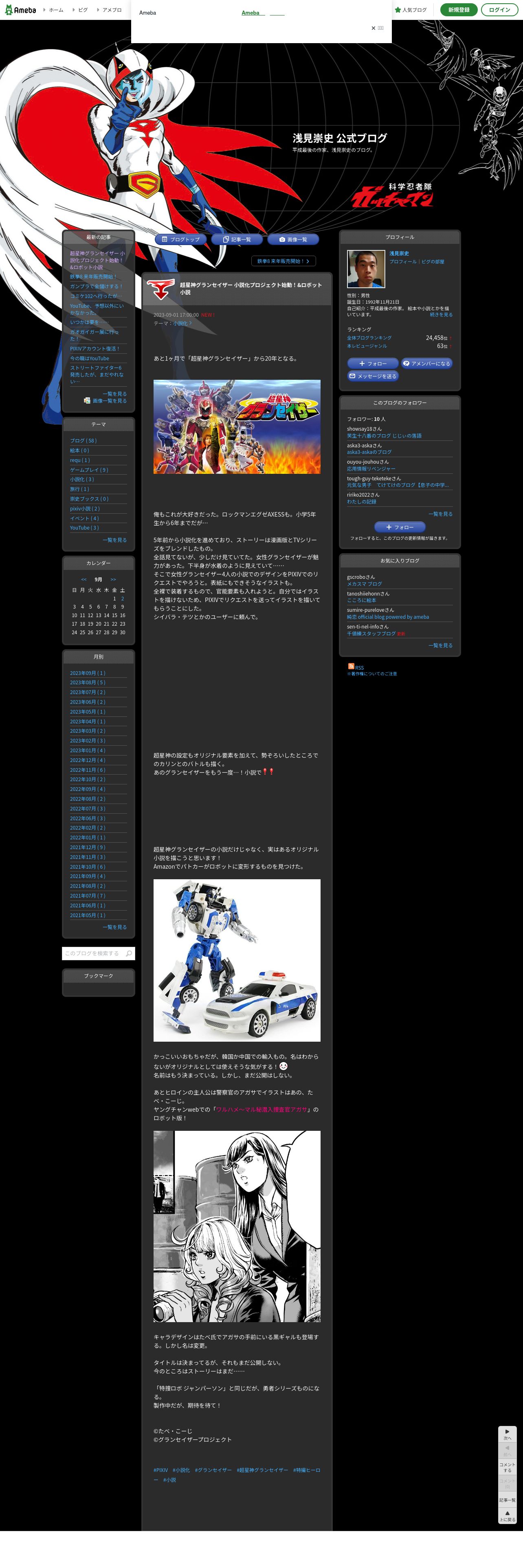Expand profile with 続きを見る
The height and width of the screenshot is (1568, 523).
(441, 315)
